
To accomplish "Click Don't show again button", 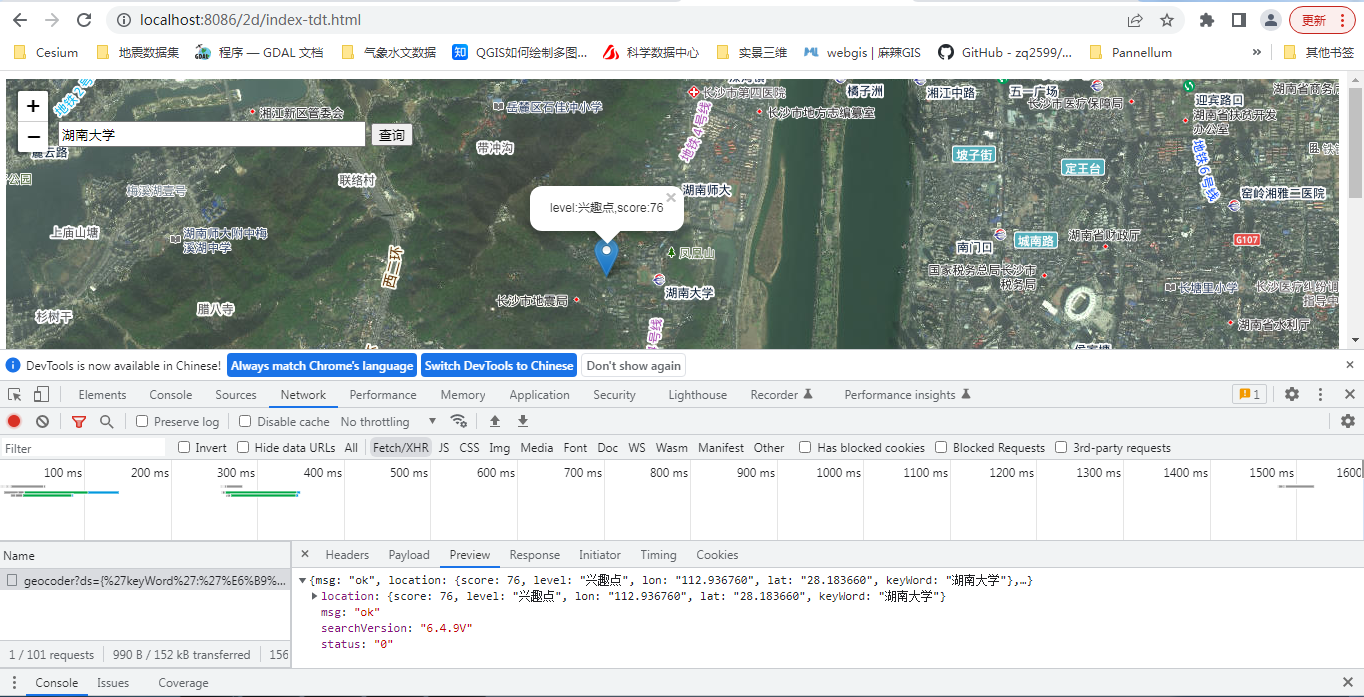I will tap(634, 365).
